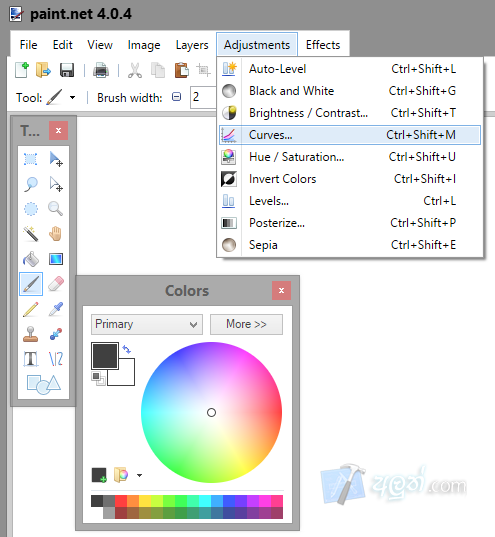495x537 pixels.
Task: Select the Color Picker eyedropper tool
Action: 55,309
